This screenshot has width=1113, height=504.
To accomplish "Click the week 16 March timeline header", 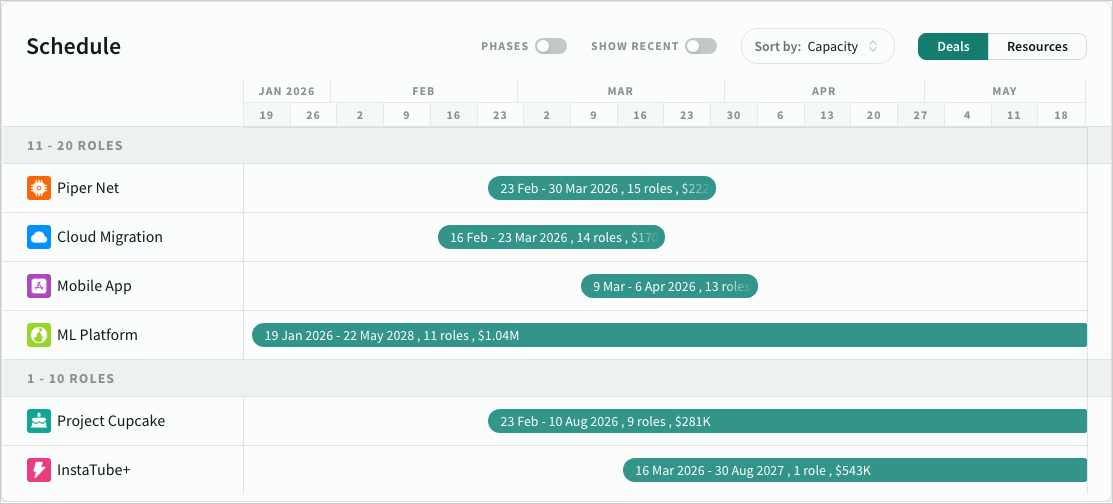I will click(640, 115).
